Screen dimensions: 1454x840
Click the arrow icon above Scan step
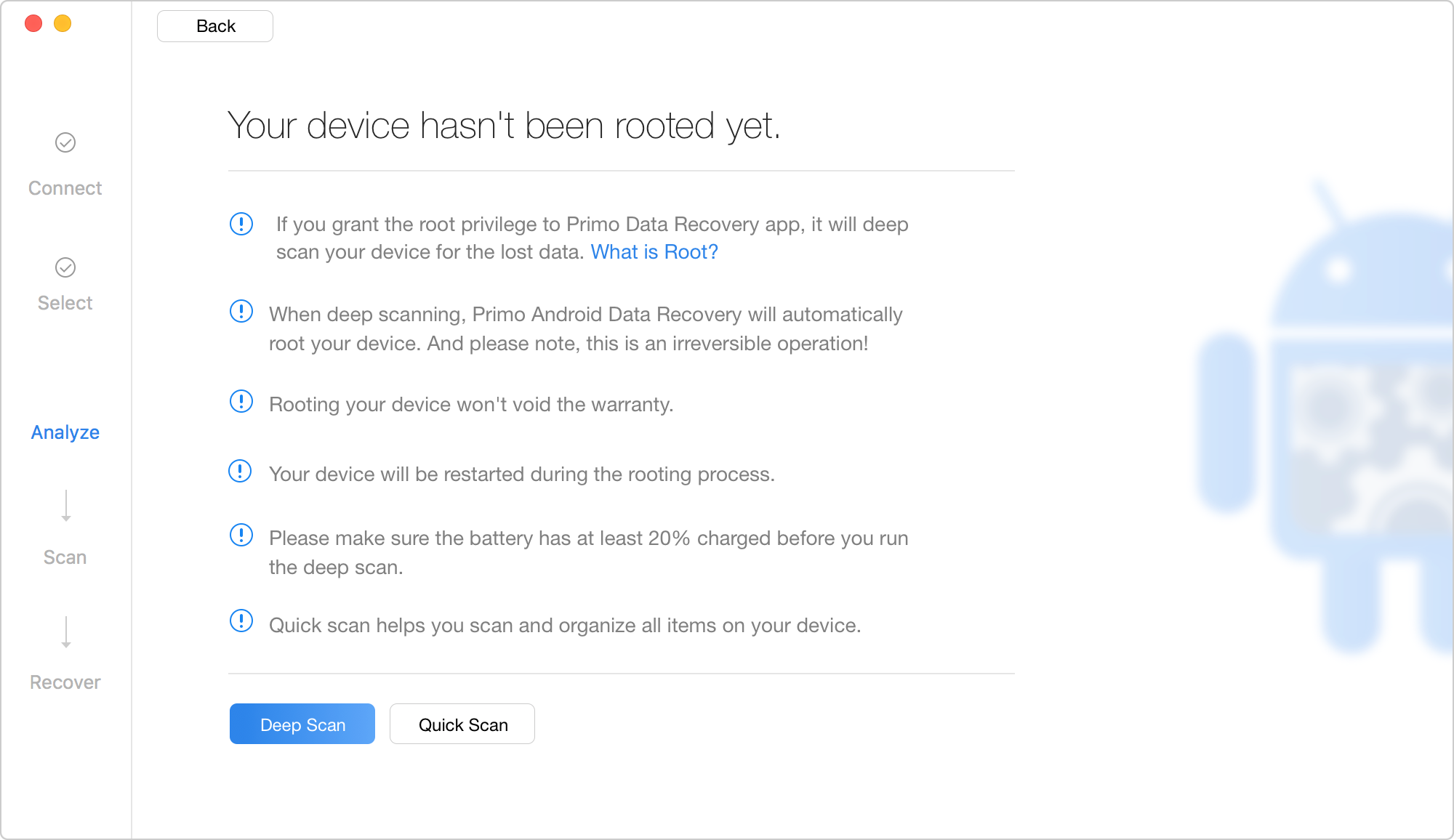point(66,506)
